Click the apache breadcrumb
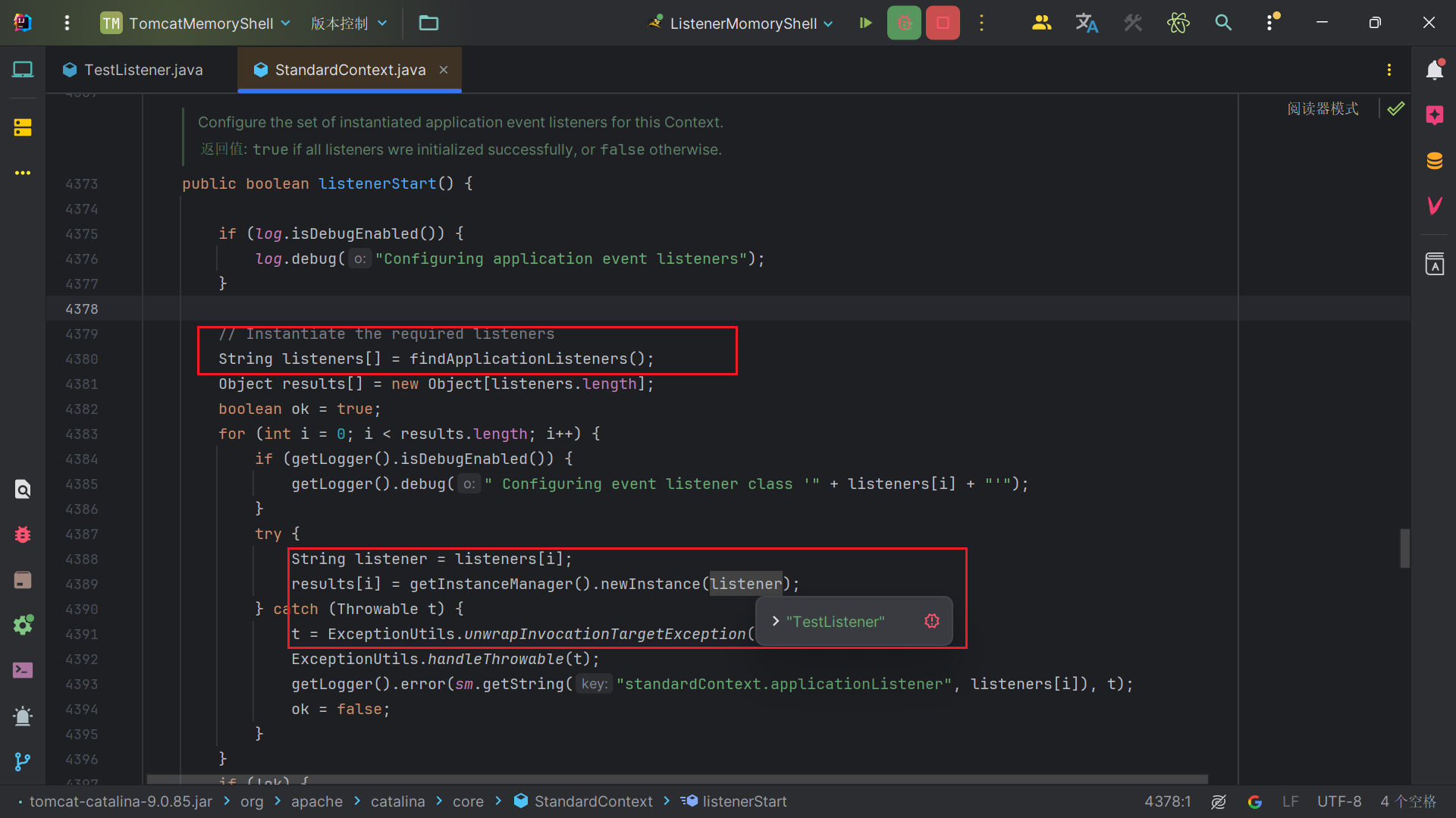This screenshot has height=818, width=1456. pyautogui.click(x=317, y=801)
